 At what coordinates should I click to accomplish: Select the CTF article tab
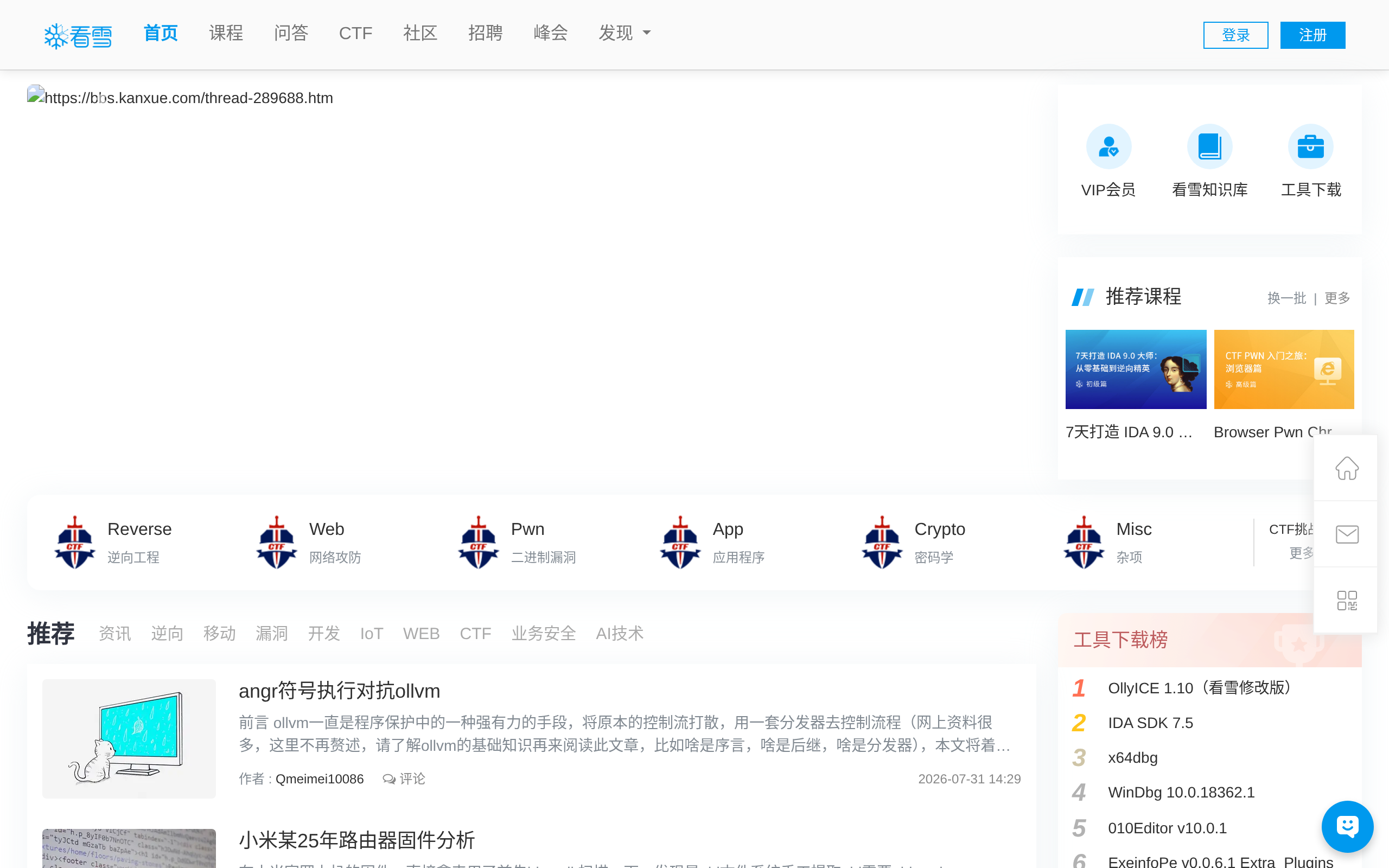[x=475, y=634]
